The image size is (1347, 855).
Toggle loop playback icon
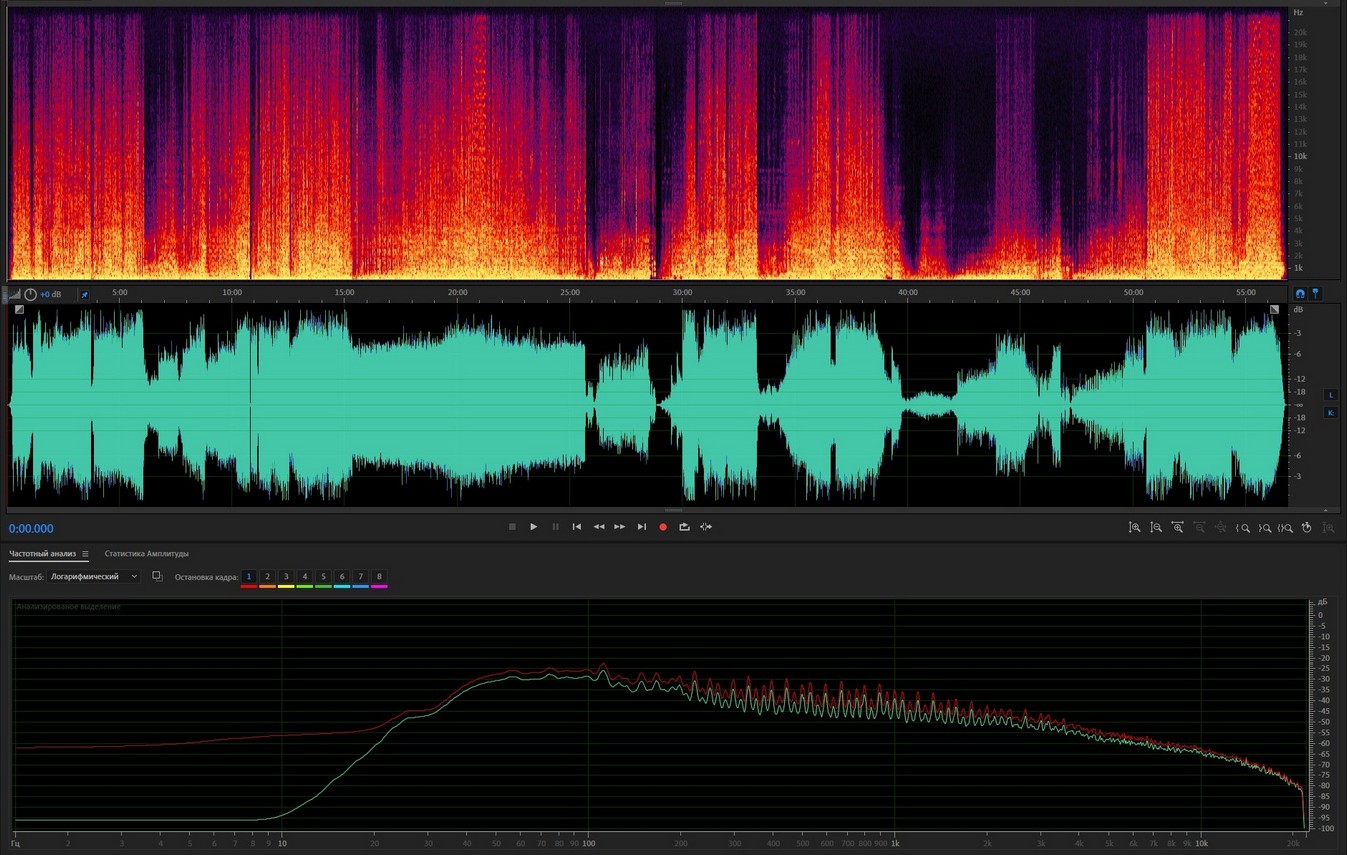[x=684, y=527]
